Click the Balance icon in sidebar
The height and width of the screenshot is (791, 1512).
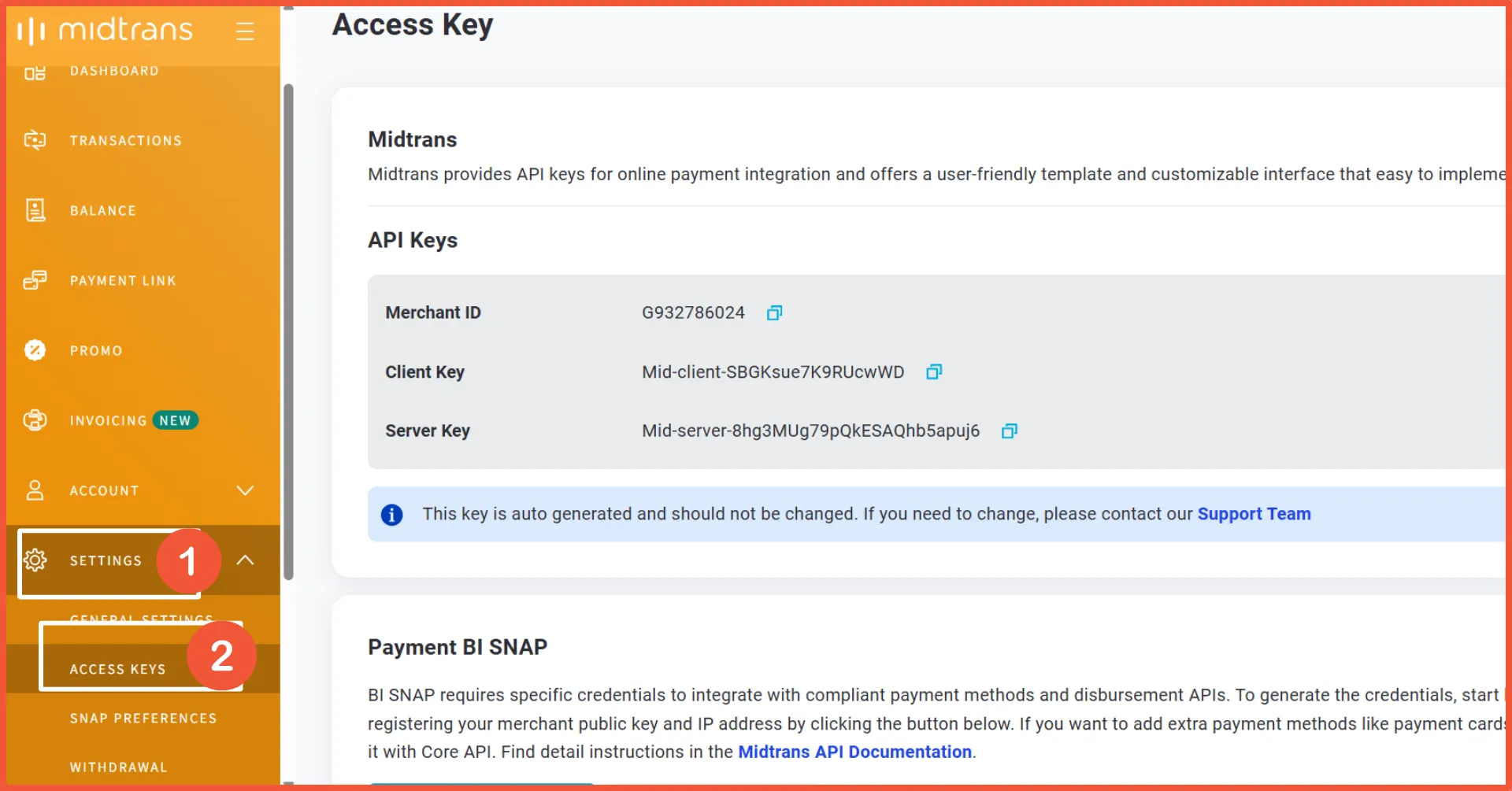[x=35, y=210]
